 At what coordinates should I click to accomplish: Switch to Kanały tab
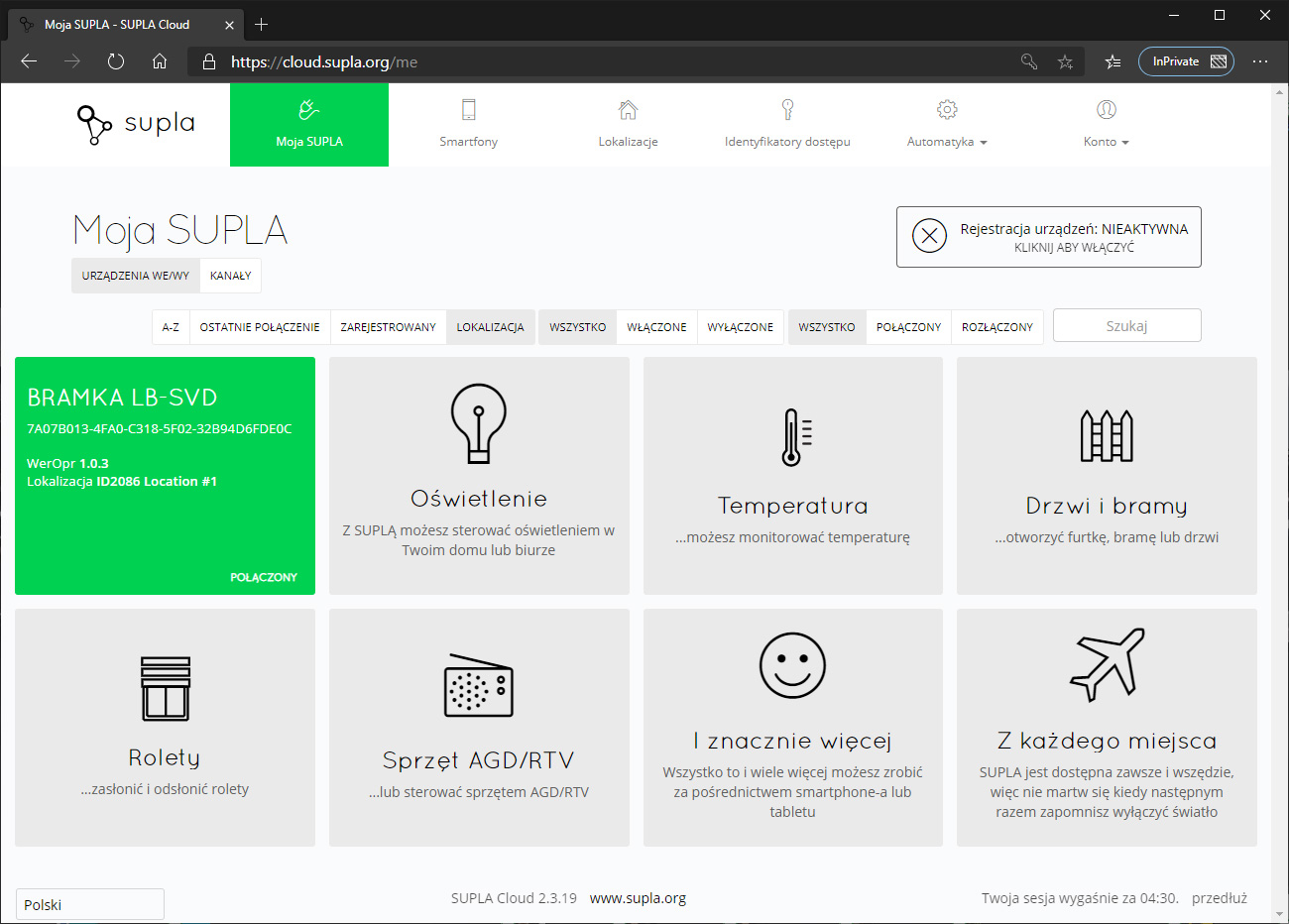click(x=230, y=276)
